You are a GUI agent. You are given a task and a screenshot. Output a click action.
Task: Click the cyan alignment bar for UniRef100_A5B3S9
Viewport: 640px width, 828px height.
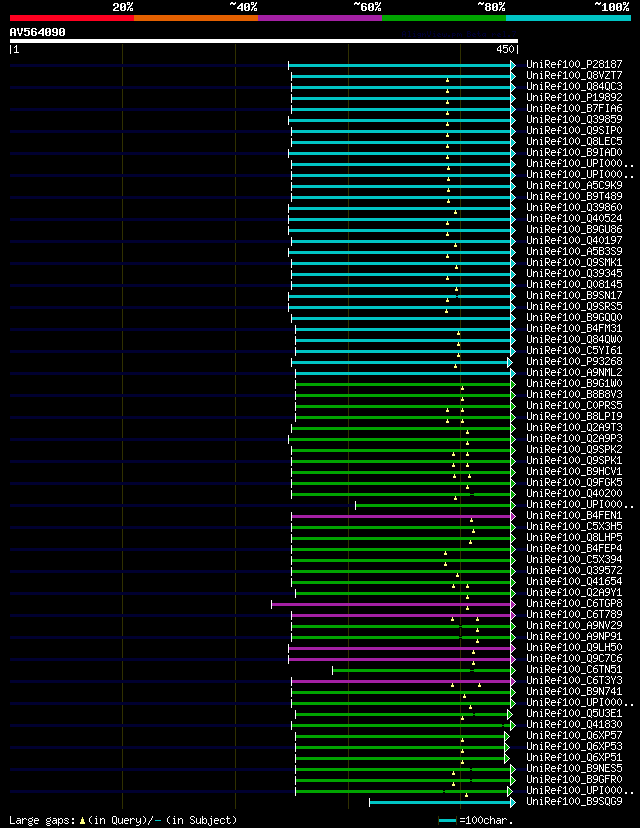coord(400,252)
